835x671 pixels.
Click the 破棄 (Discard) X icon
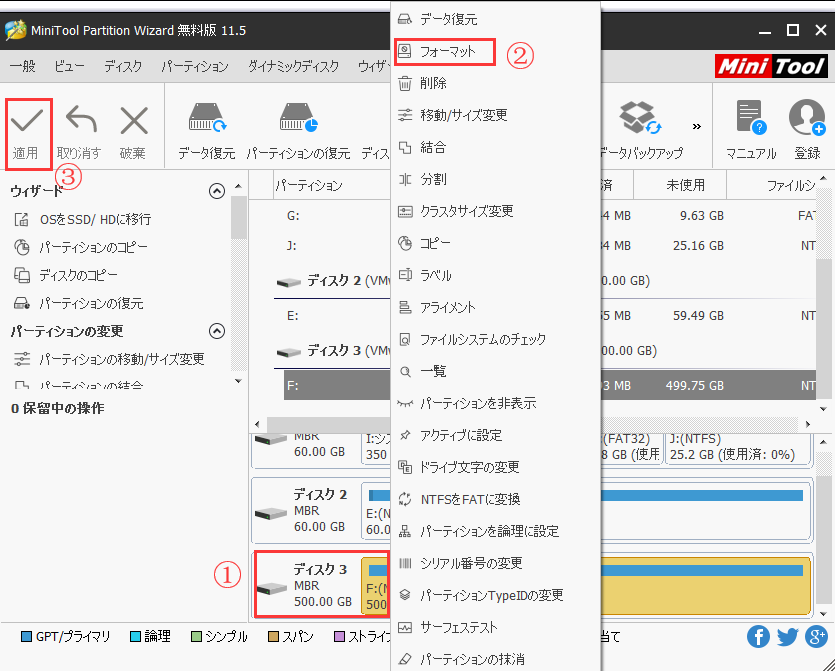(x=133, y=122)
